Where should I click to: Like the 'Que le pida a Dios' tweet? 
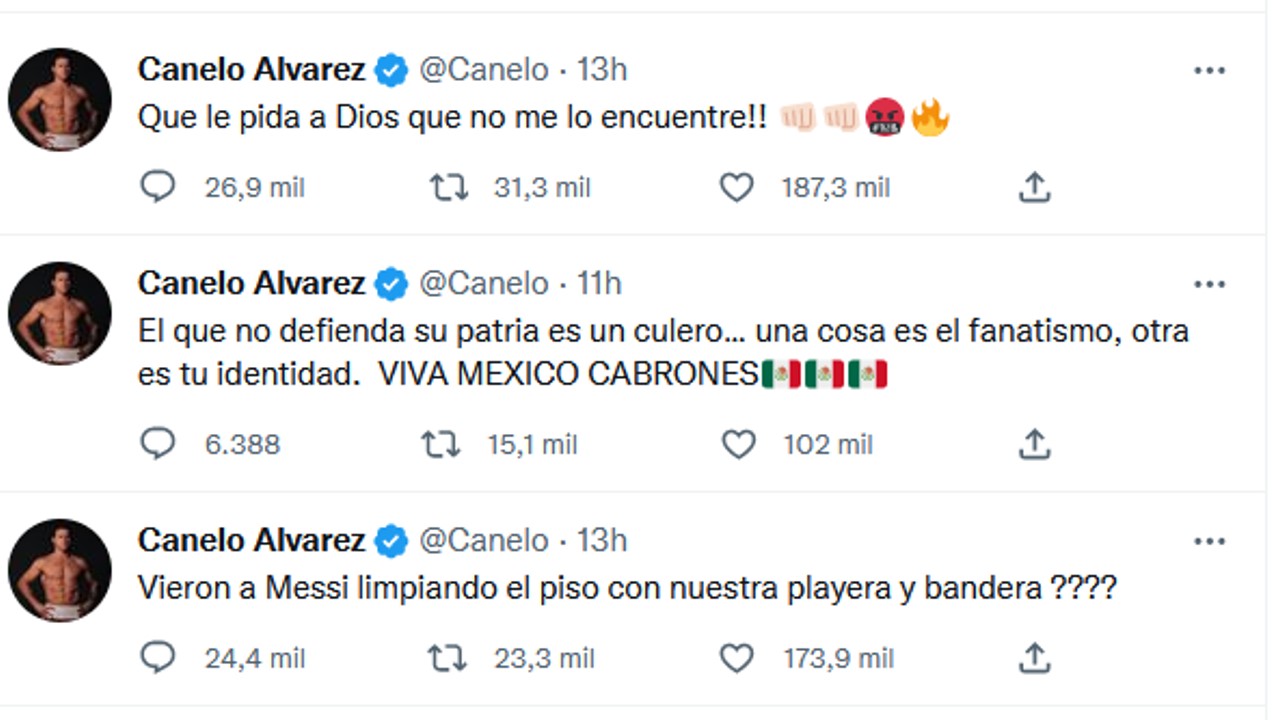[x=737, y=187]
